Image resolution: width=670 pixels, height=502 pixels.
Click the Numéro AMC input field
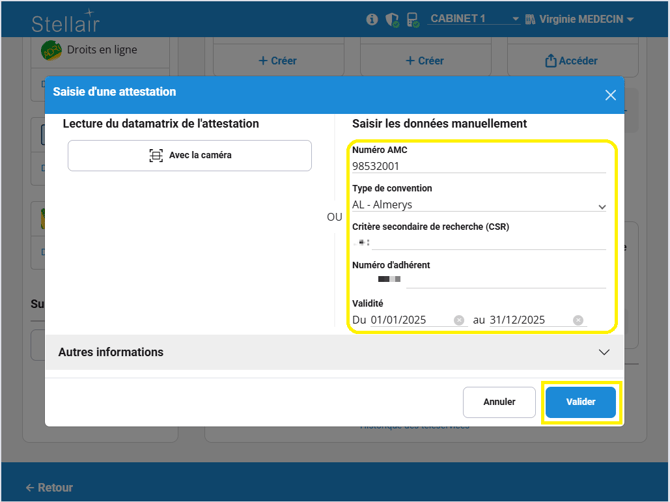pyautogui.click(x=479, y=166)
